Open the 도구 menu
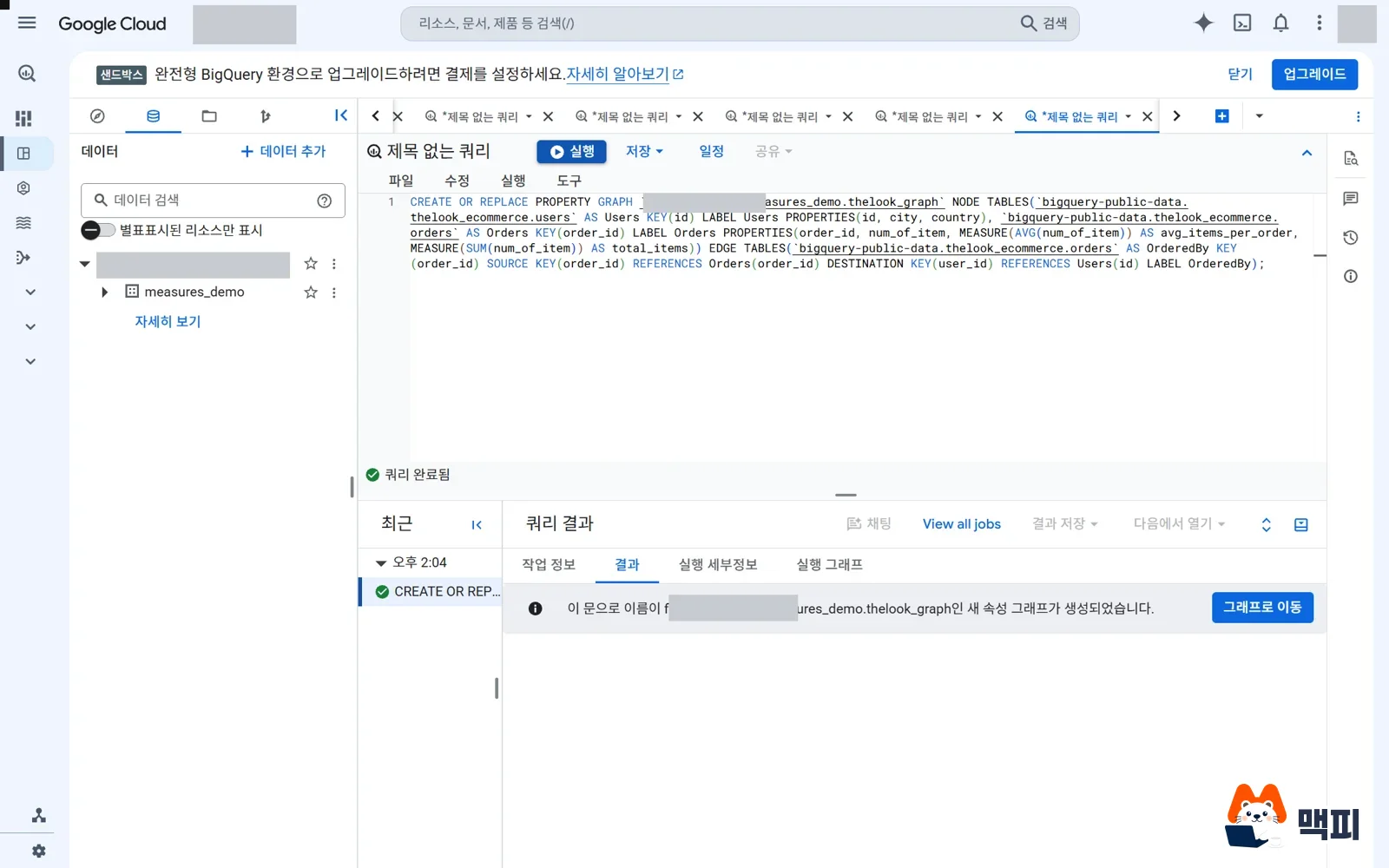The image size is (1389, 868). coord(569,181)
